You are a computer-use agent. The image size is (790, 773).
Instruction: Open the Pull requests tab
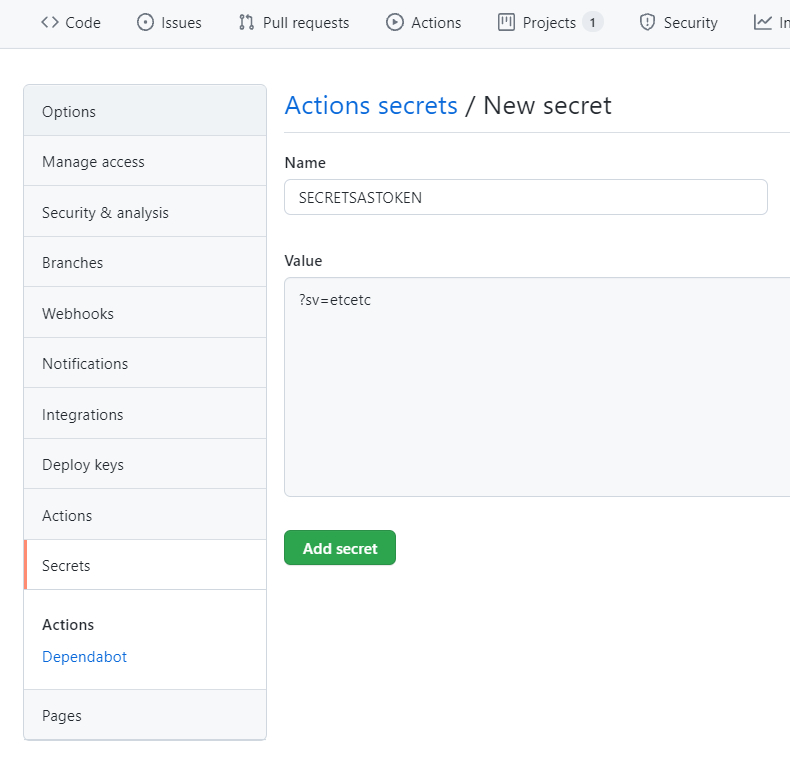[294, 23]
